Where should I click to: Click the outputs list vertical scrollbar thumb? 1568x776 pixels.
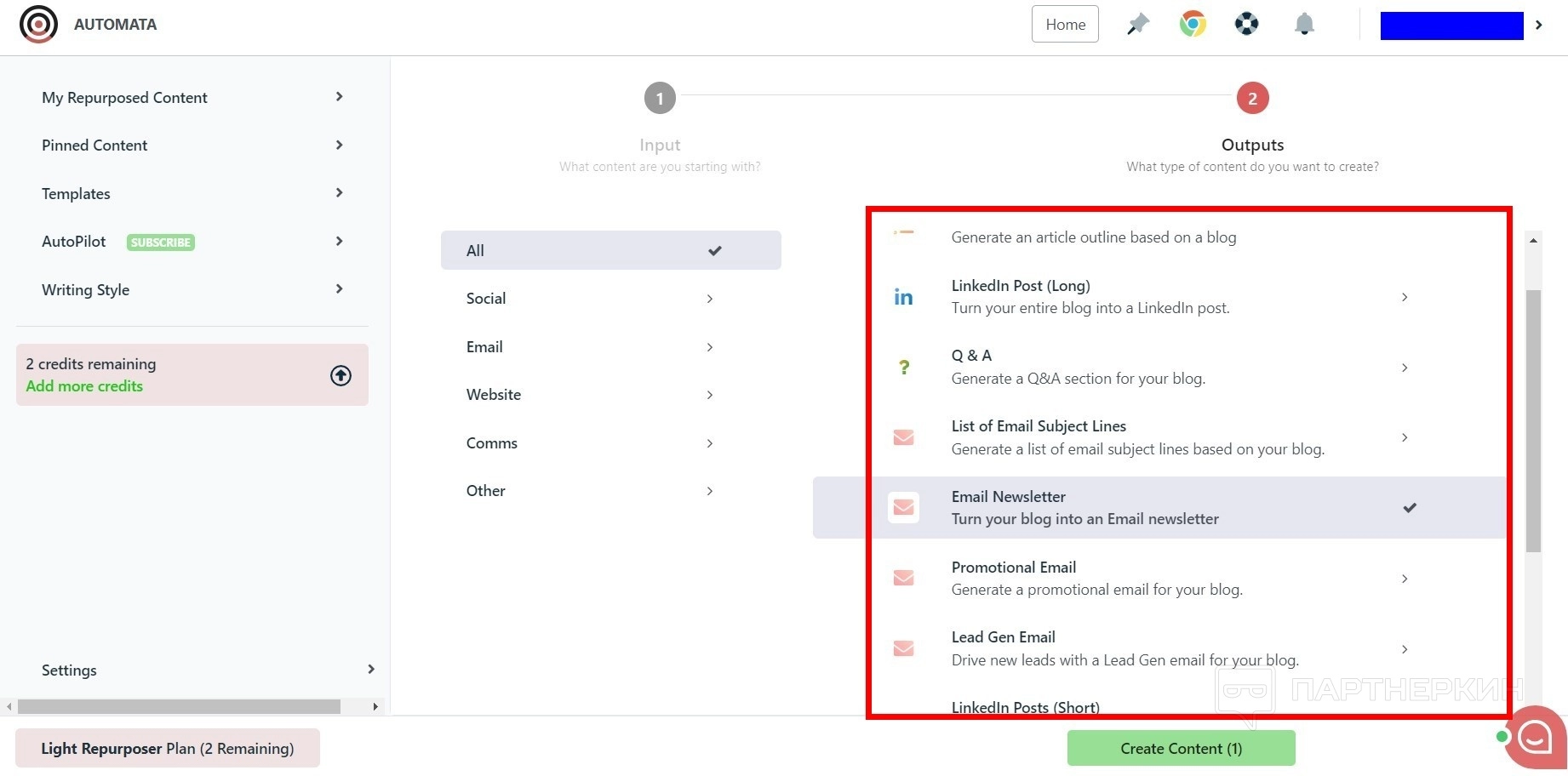point(1533,421)
